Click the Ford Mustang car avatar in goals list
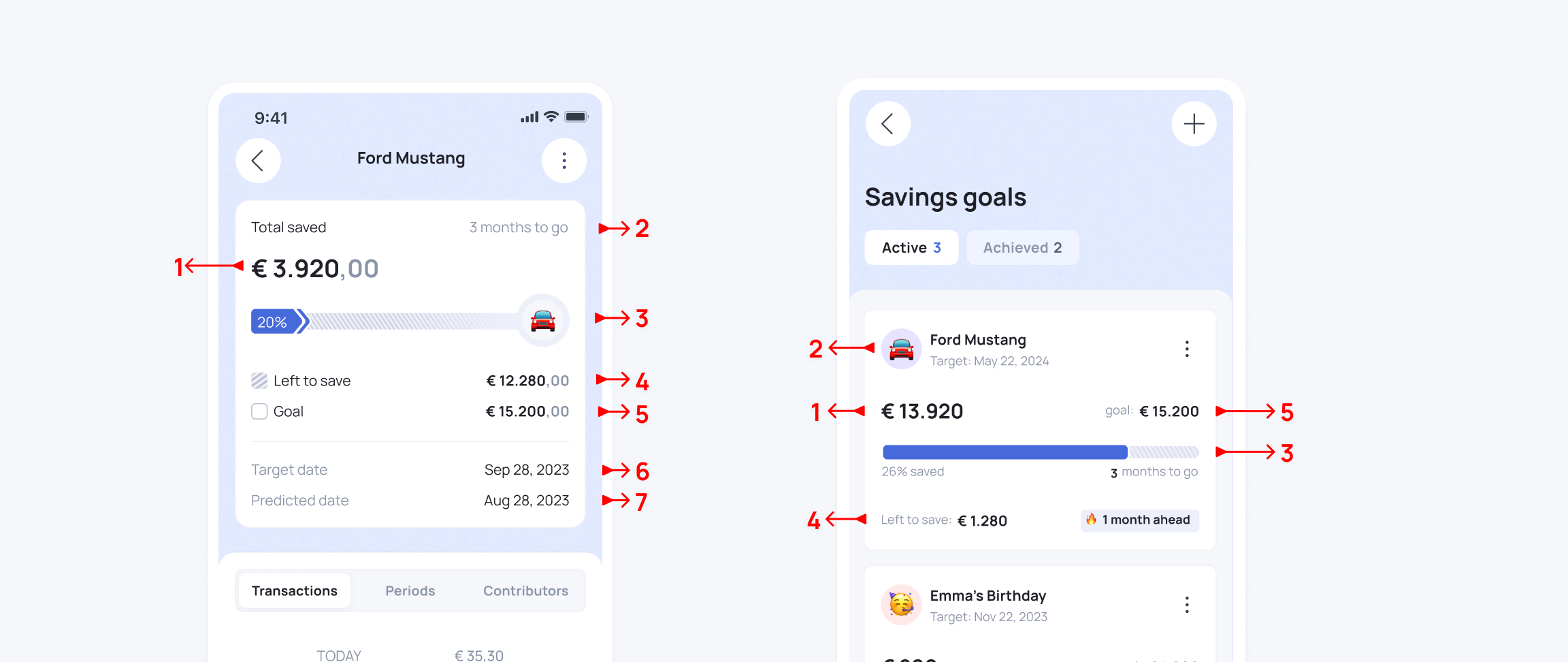Image resolution: width=1568 pixels, height=662 pixels. 901,349
